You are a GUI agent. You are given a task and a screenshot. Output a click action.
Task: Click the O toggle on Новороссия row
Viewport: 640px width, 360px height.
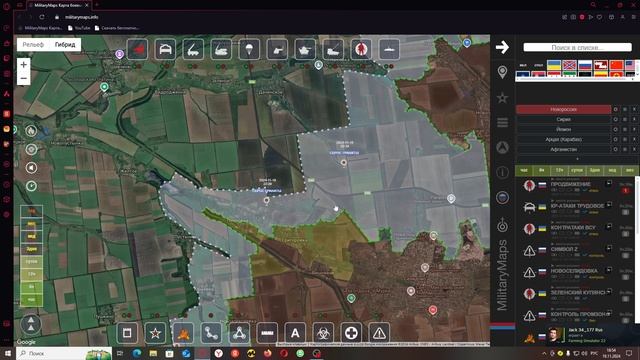(x=616, y=109)
